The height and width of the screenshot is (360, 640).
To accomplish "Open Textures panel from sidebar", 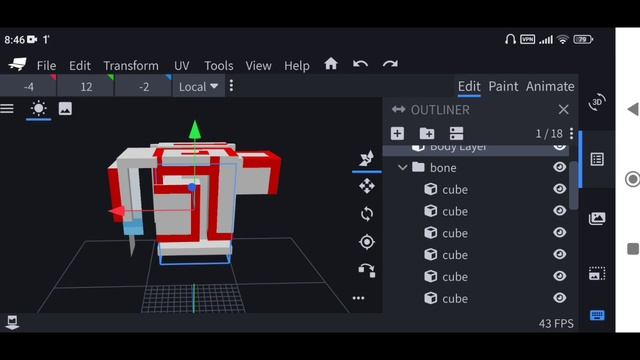I will (597, 218).
